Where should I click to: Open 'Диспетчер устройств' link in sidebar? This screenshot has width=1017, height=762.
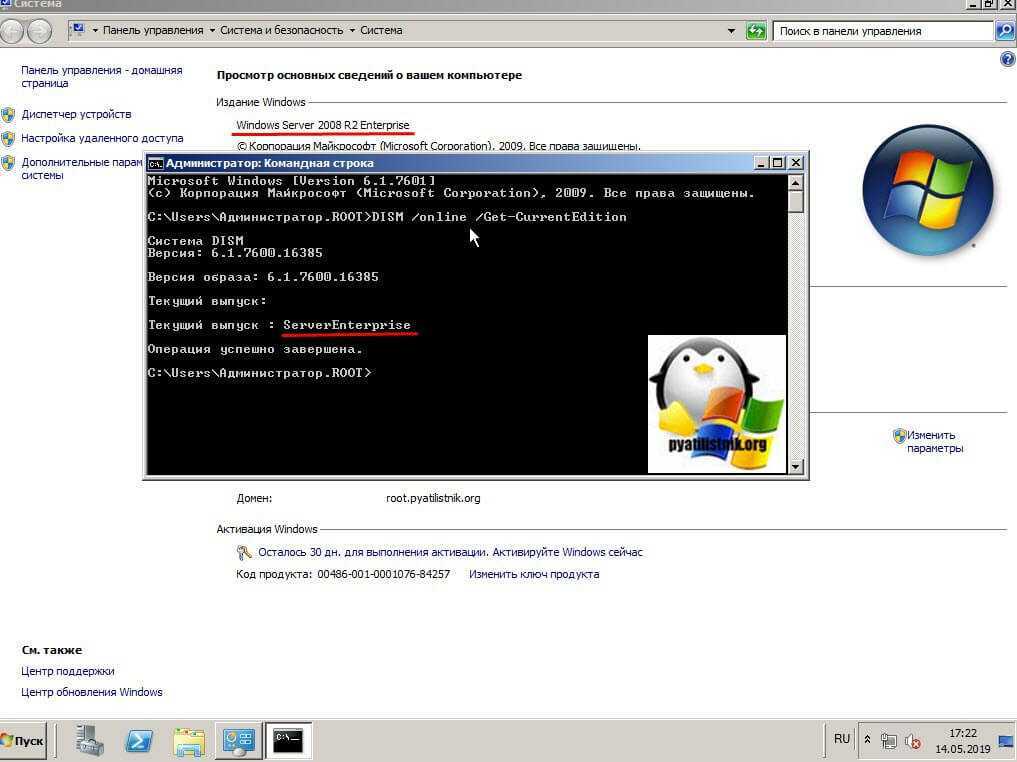tap(76, 114)
